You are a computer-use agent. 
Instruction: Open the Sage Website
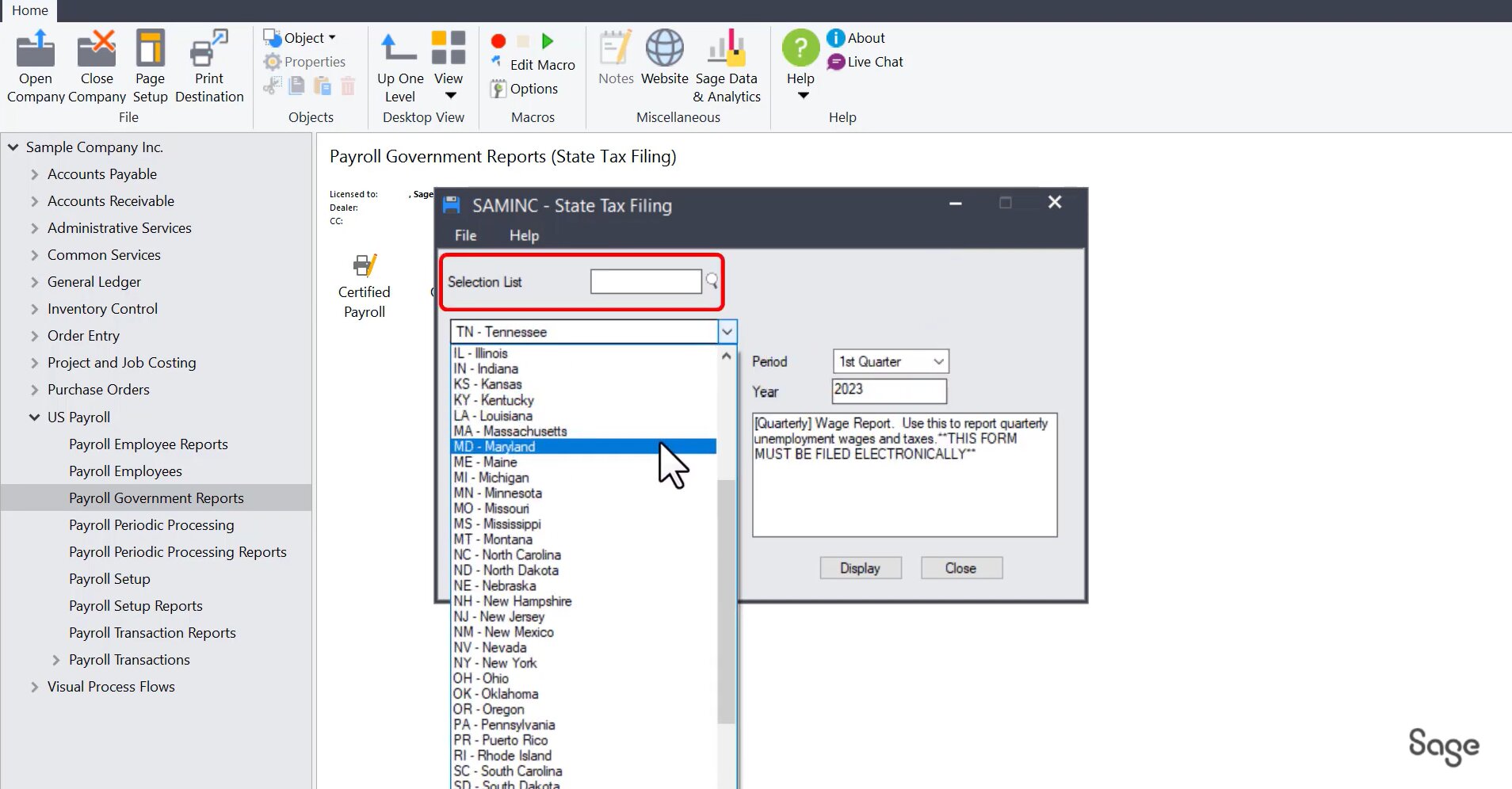(664, 55)
